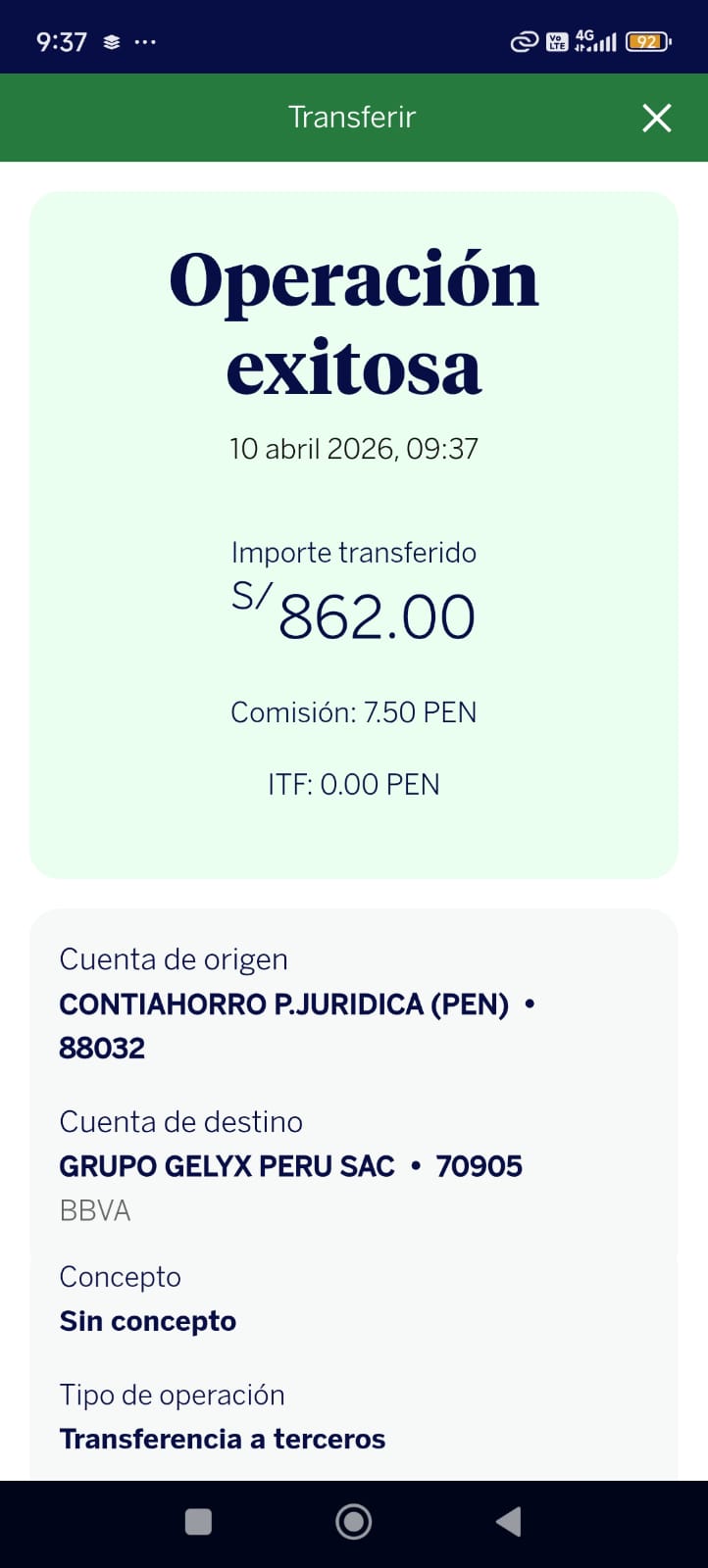
Task: Tap the three dots notification overflow icon
Action: pyautogui.click(x=145, y=42)
